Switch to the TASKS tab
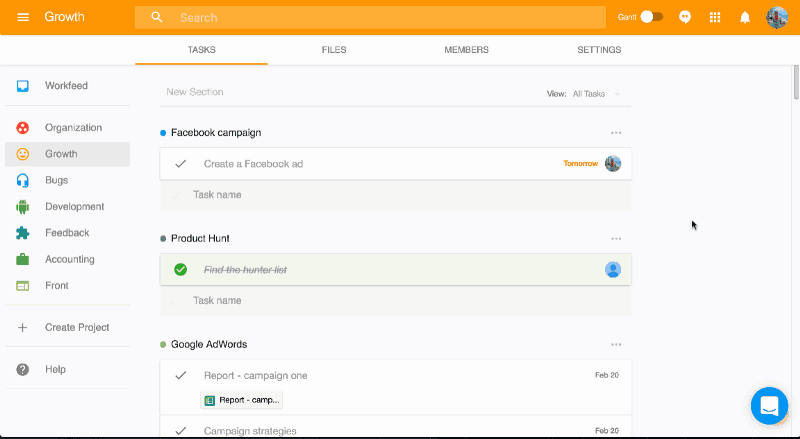This screenshot has width=800, height=439. point(202,50)
